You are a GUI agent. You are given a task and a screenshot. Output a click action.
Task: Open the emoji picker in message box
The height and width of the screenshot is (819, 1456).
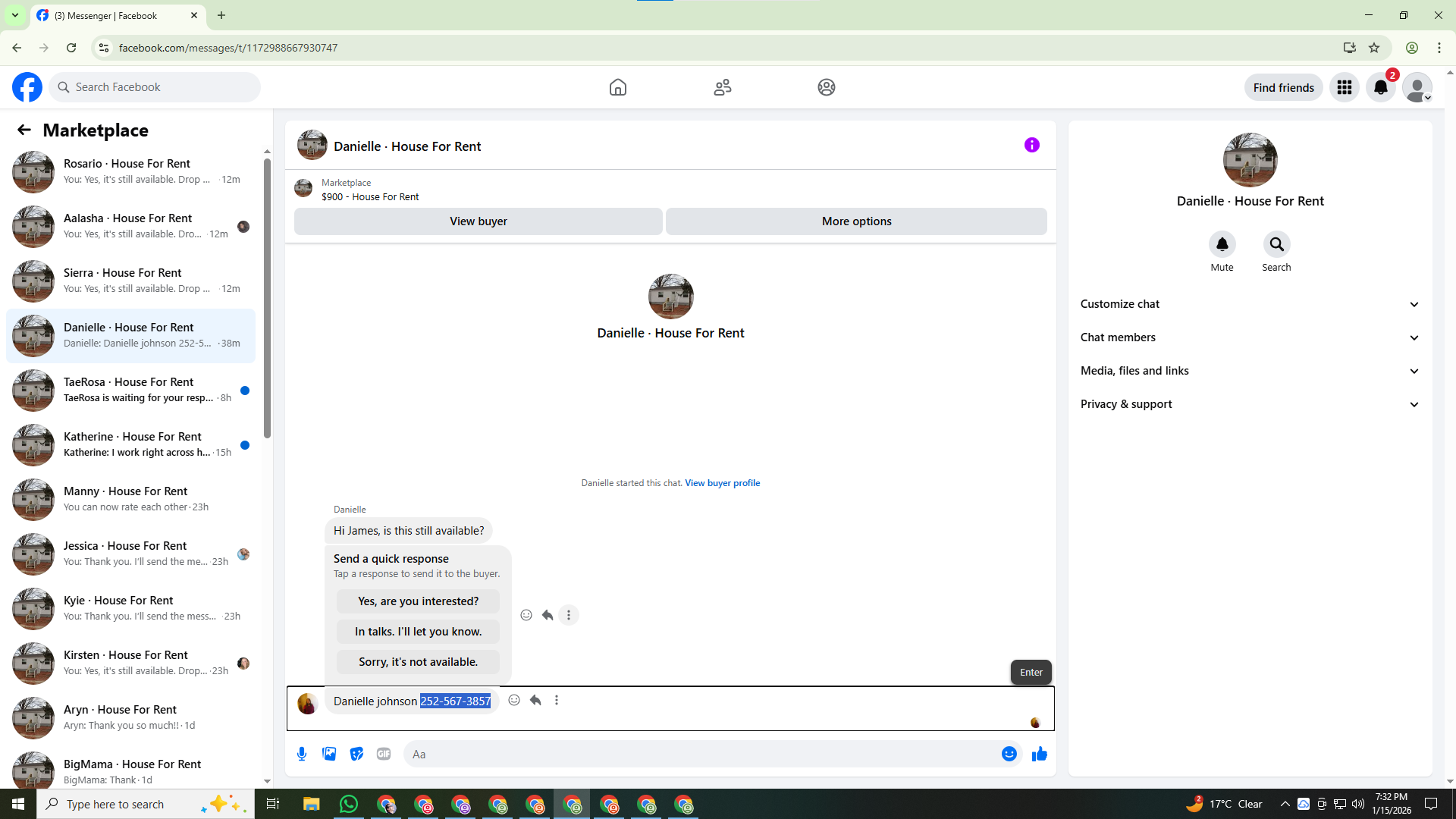[1009, 754]
